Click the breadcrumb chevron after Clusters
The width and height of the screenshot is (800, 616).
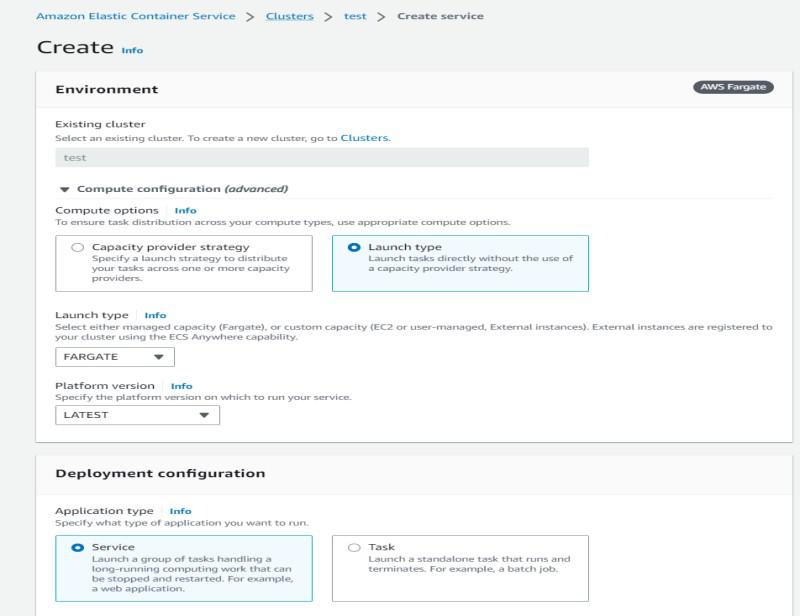click(x=328, y=17)
